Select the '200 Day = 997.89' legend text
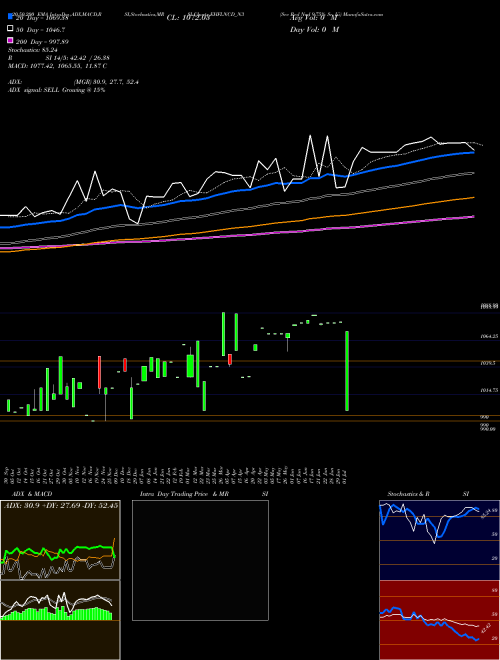Viewport: 500px width, 660px height. tap(42, 42)
